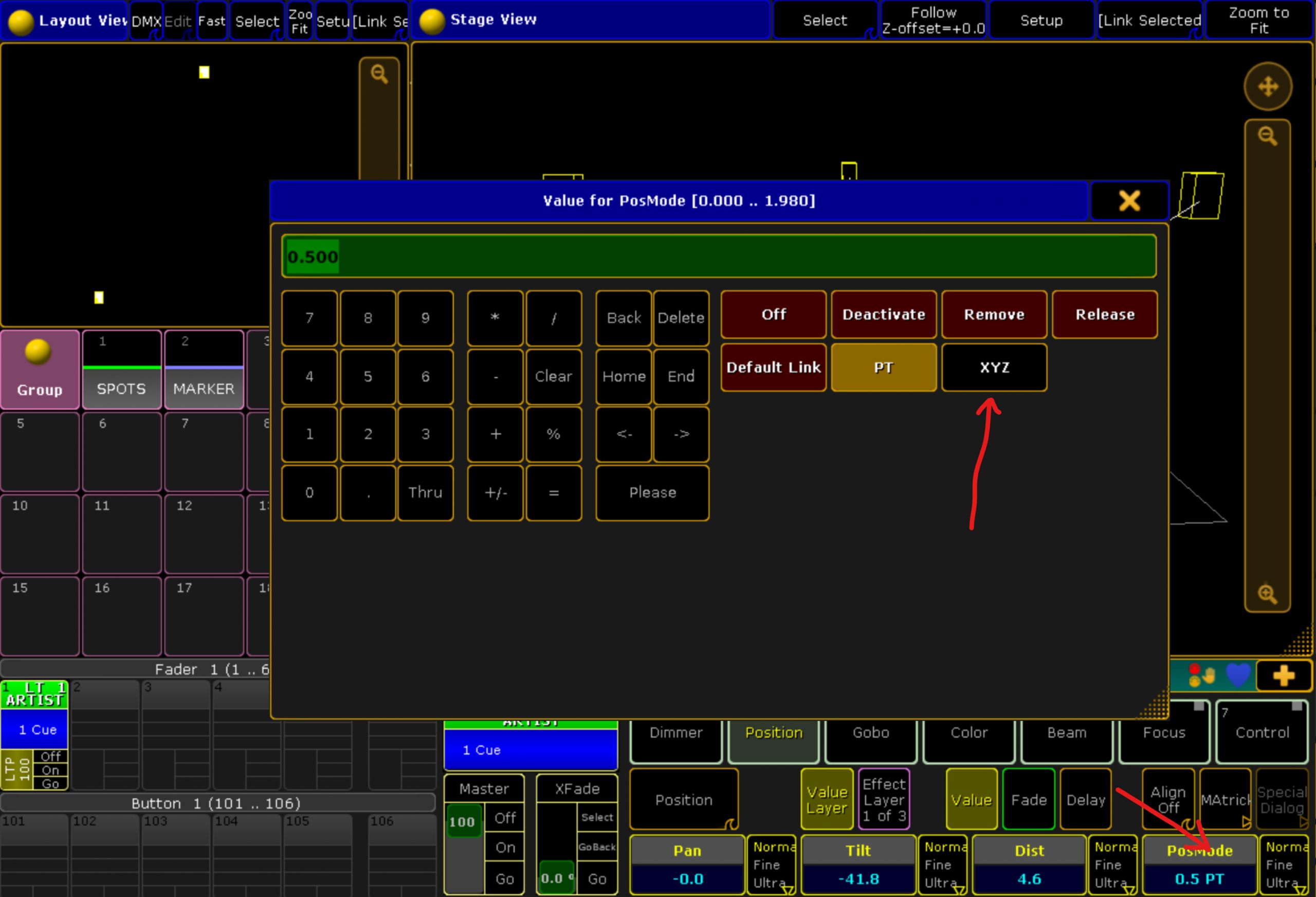This screenshot has width=1316, height=897.
Task: Select XYZ position mode
Action: point(994,368)
